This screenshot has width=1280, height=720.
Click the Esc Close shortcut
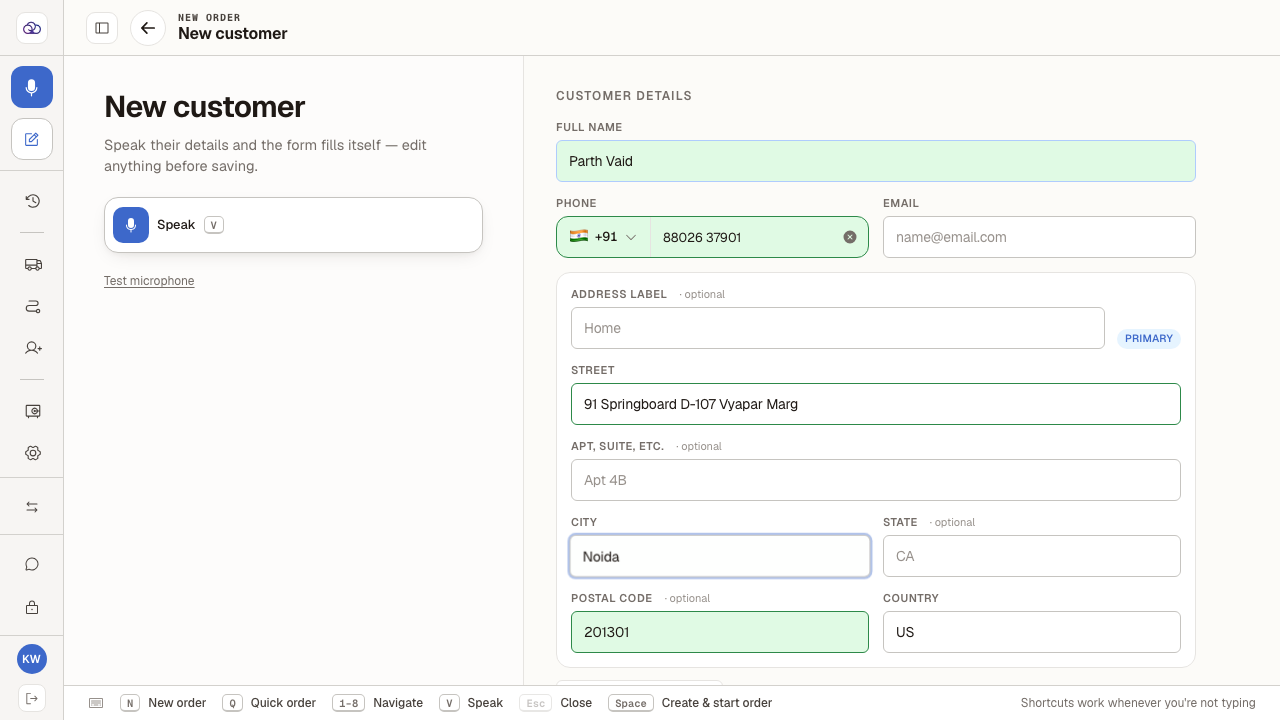point(556,703)
